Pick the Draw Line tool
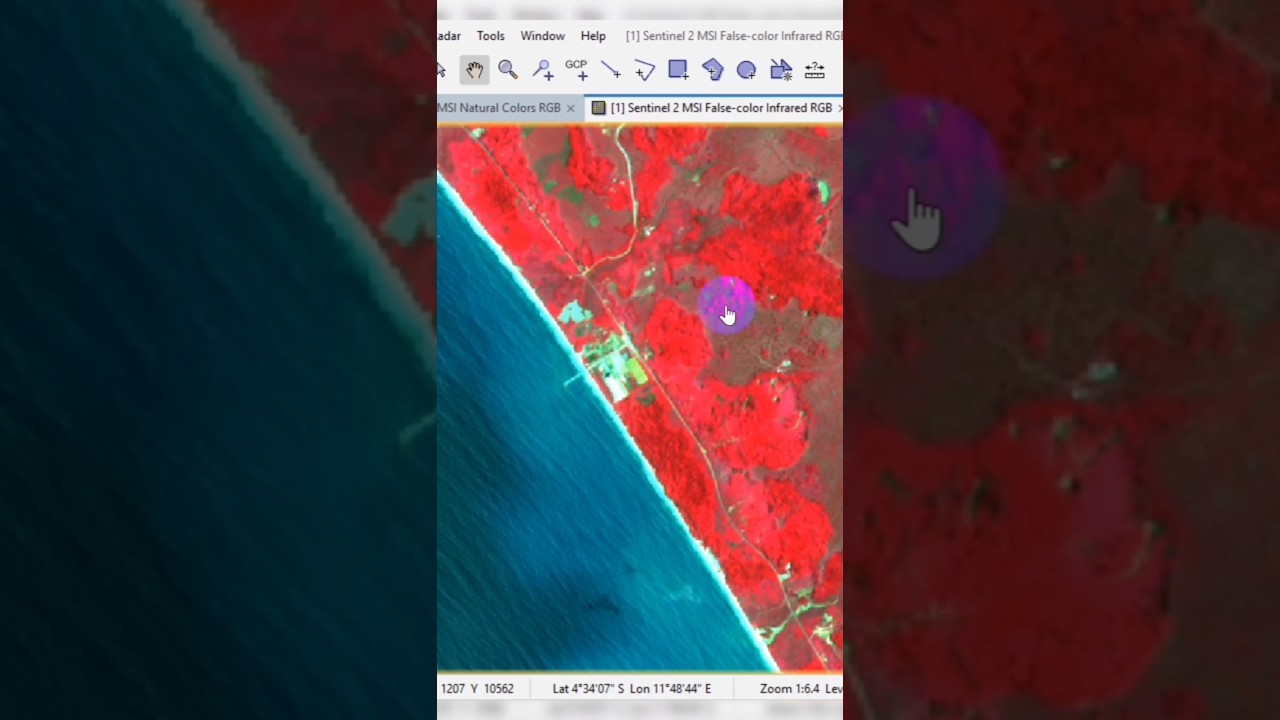The image size is (1280, 720). [610, 70]
